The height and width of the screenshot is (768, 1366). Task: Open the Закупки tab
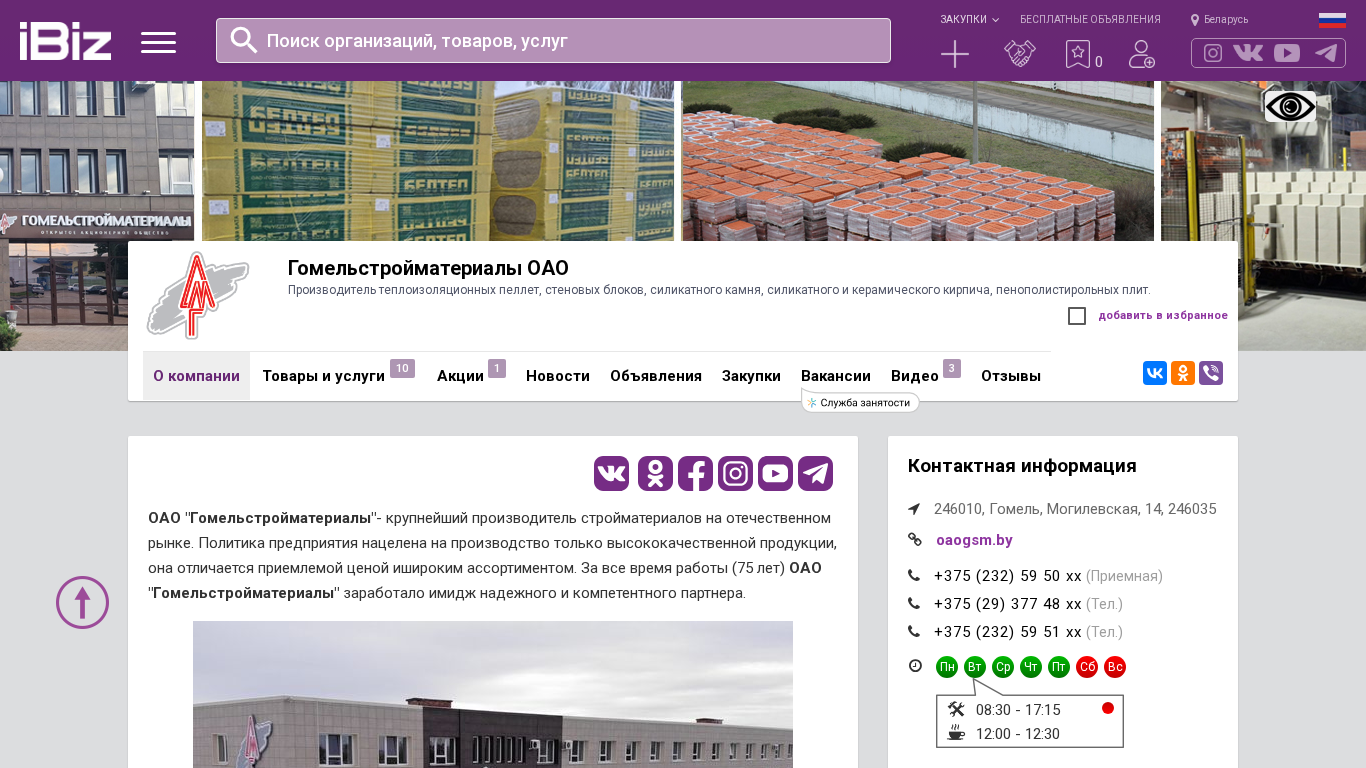pyautogui.click(x=751, y=376)
